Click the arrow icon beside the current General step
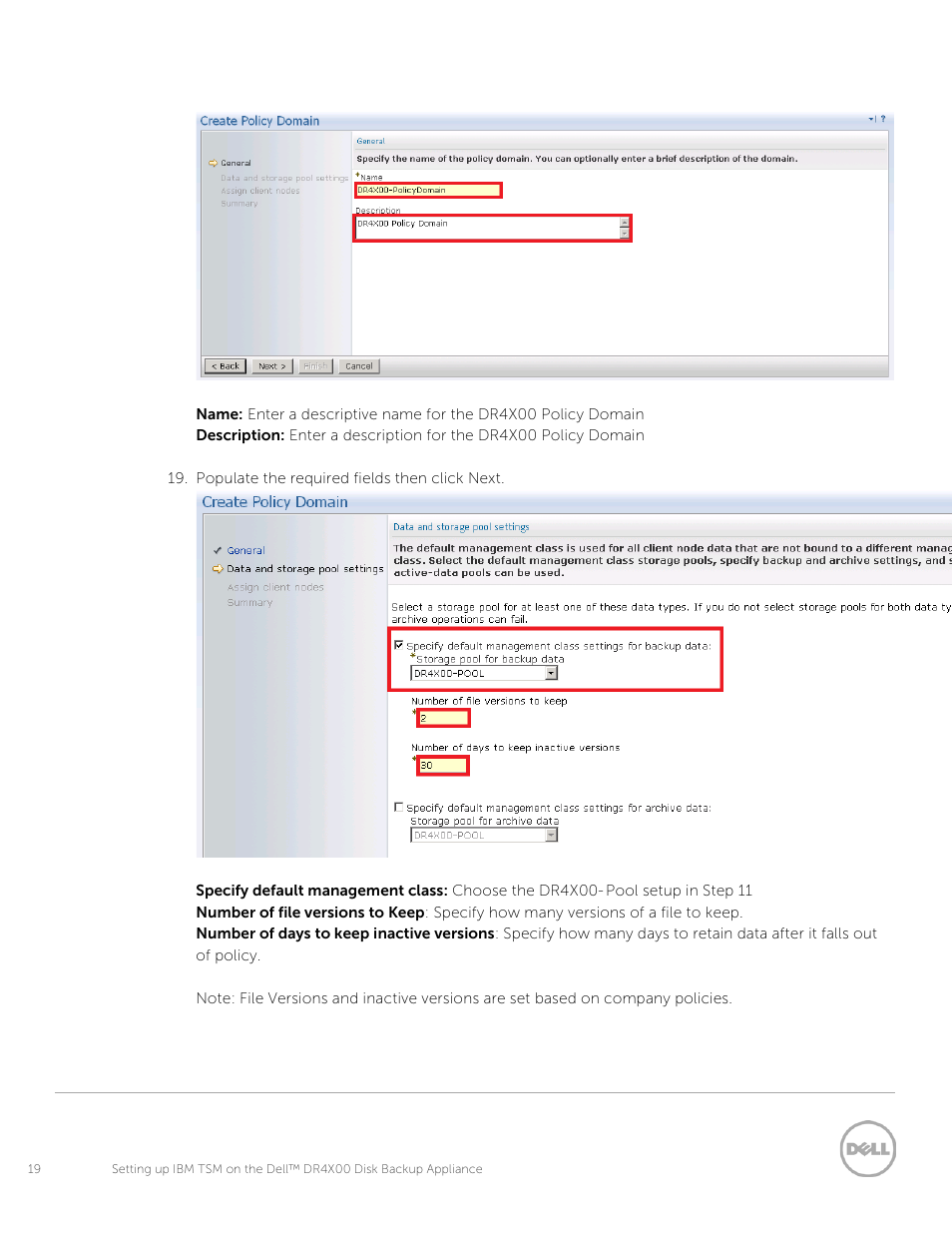 tap(213, 164)
